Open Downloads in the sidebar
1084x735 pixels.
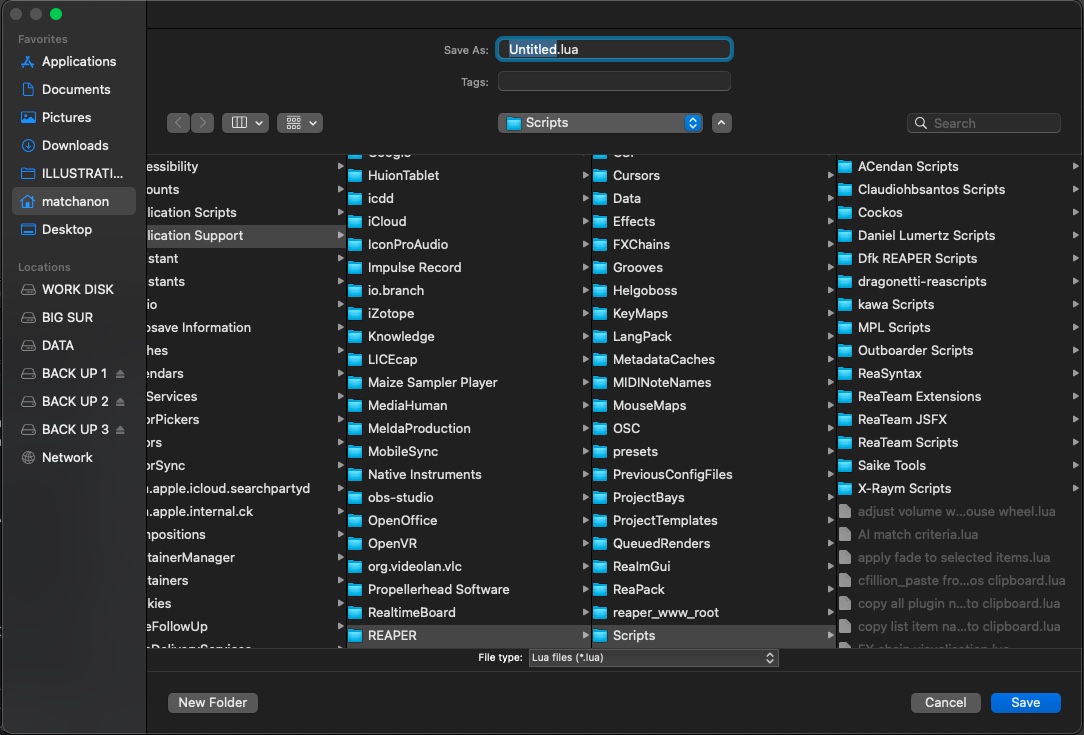click(x=74, y=145)
